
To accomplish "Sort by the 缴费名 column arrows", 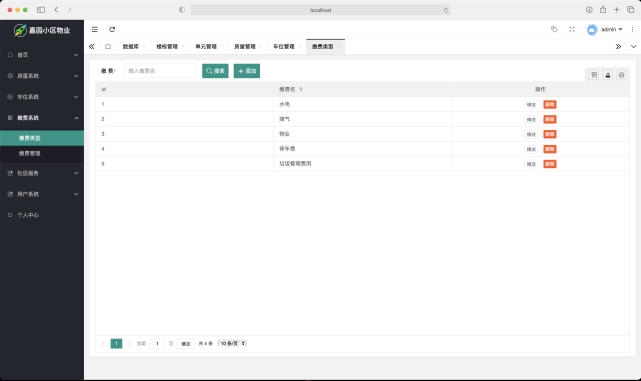I will coord(301,89).
